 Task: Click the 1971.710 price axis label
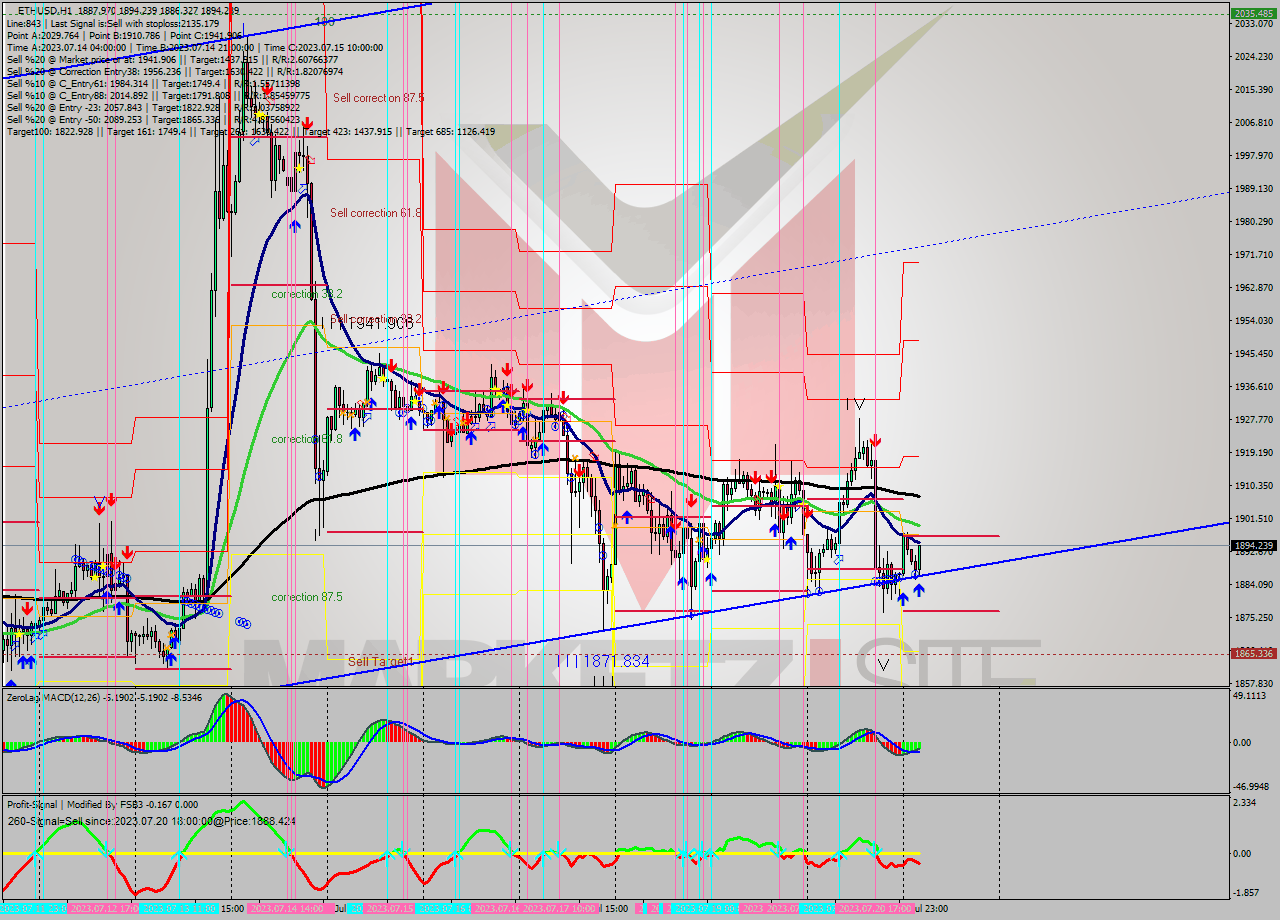(x=1253, y=255)
